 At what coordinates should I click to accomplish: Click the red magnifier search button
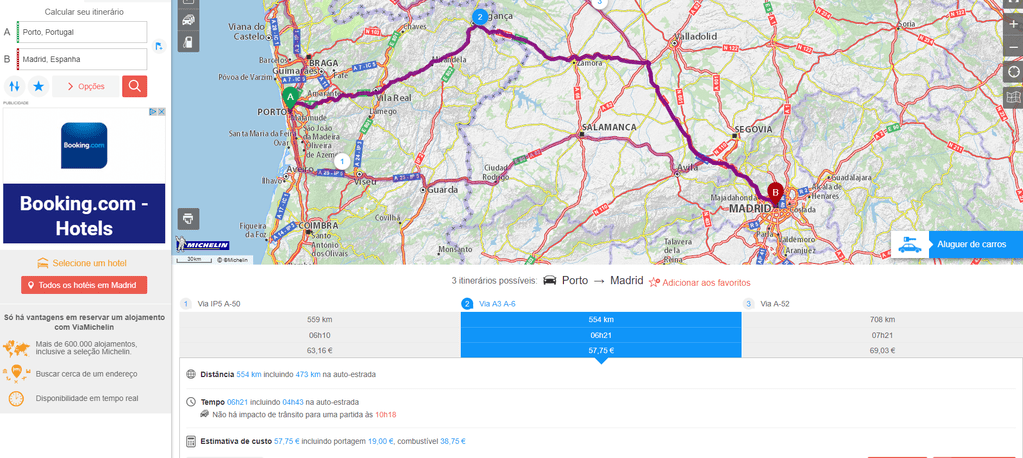[134, 86]
